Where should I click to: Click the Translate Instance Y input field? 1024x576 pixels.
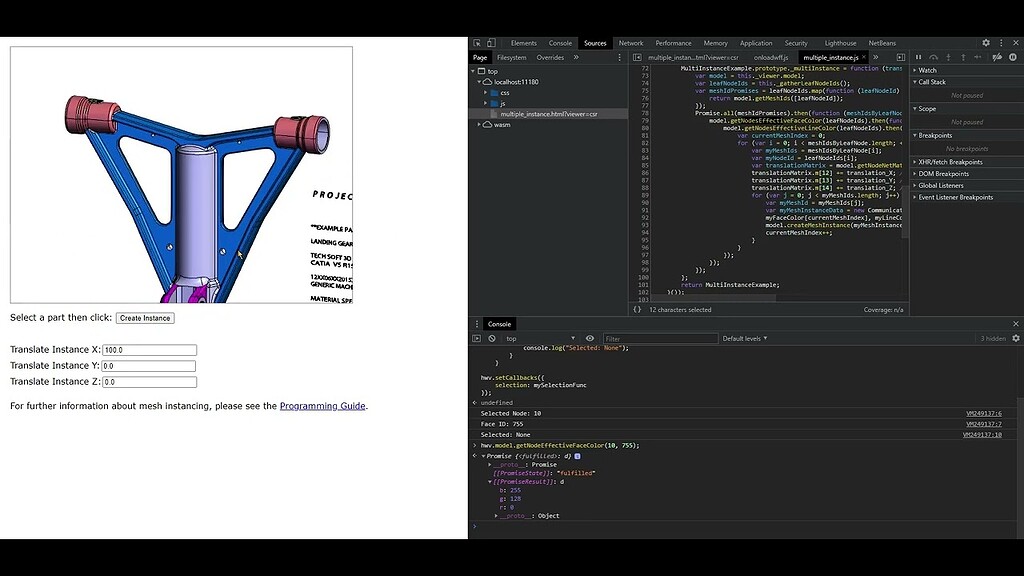coord(148,365)
